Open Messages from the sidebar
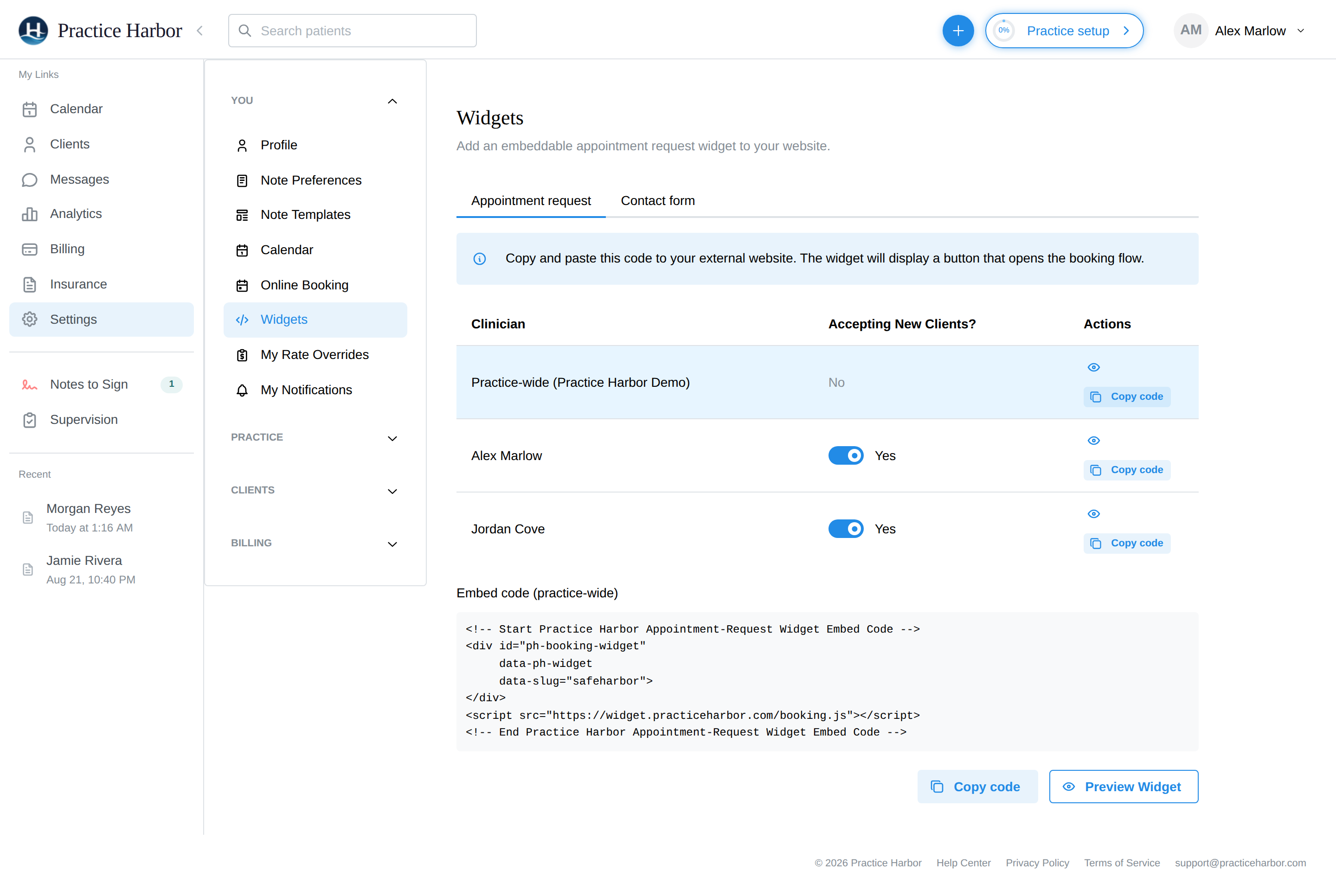 (x=101, y=179)
